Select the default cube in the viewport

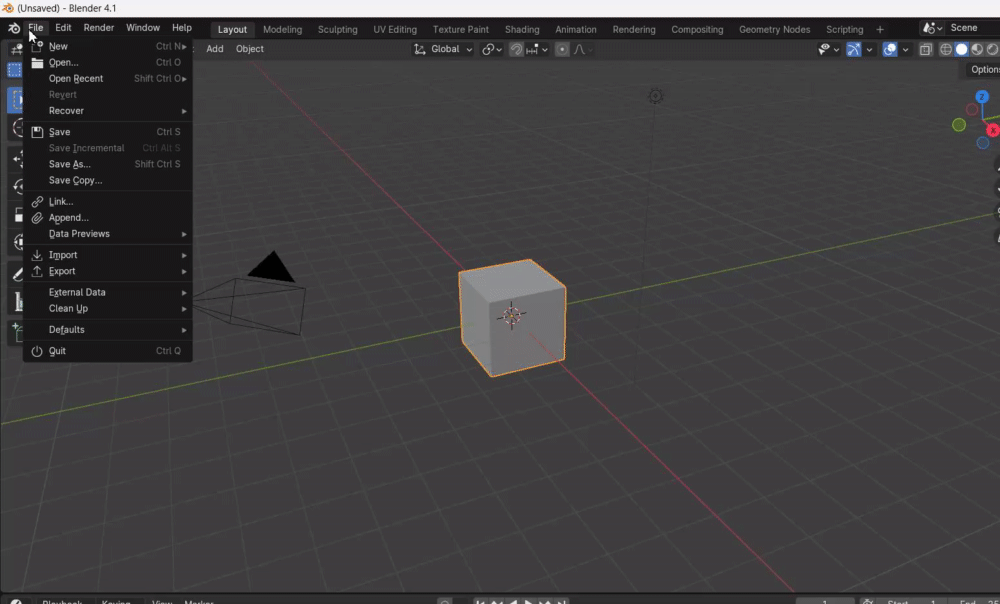pyautogui.click(x=512, y=317)
